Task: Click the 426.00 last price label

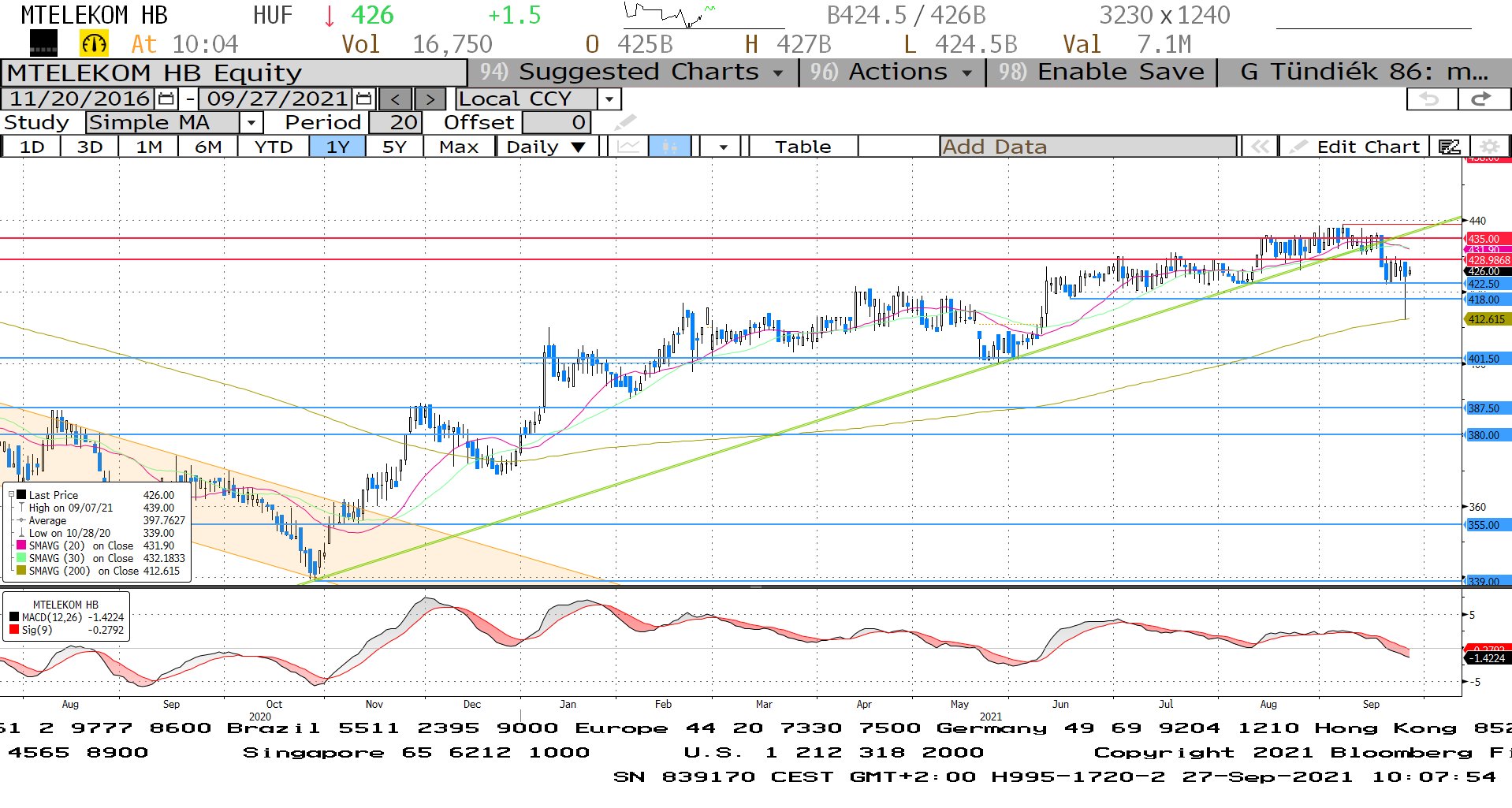Action: tap(1487, 271)
